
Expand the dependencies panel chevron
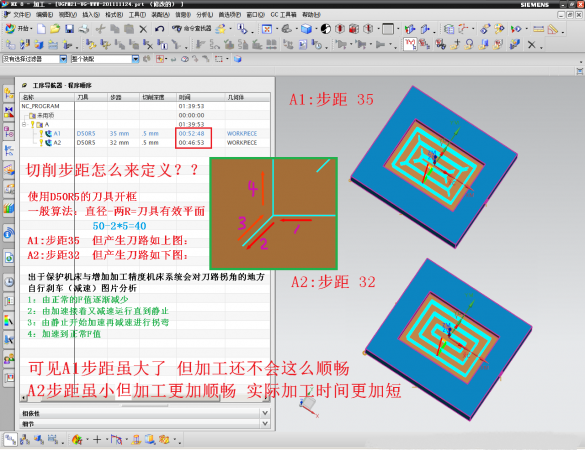pyautogui.click(x=265, y=413)
